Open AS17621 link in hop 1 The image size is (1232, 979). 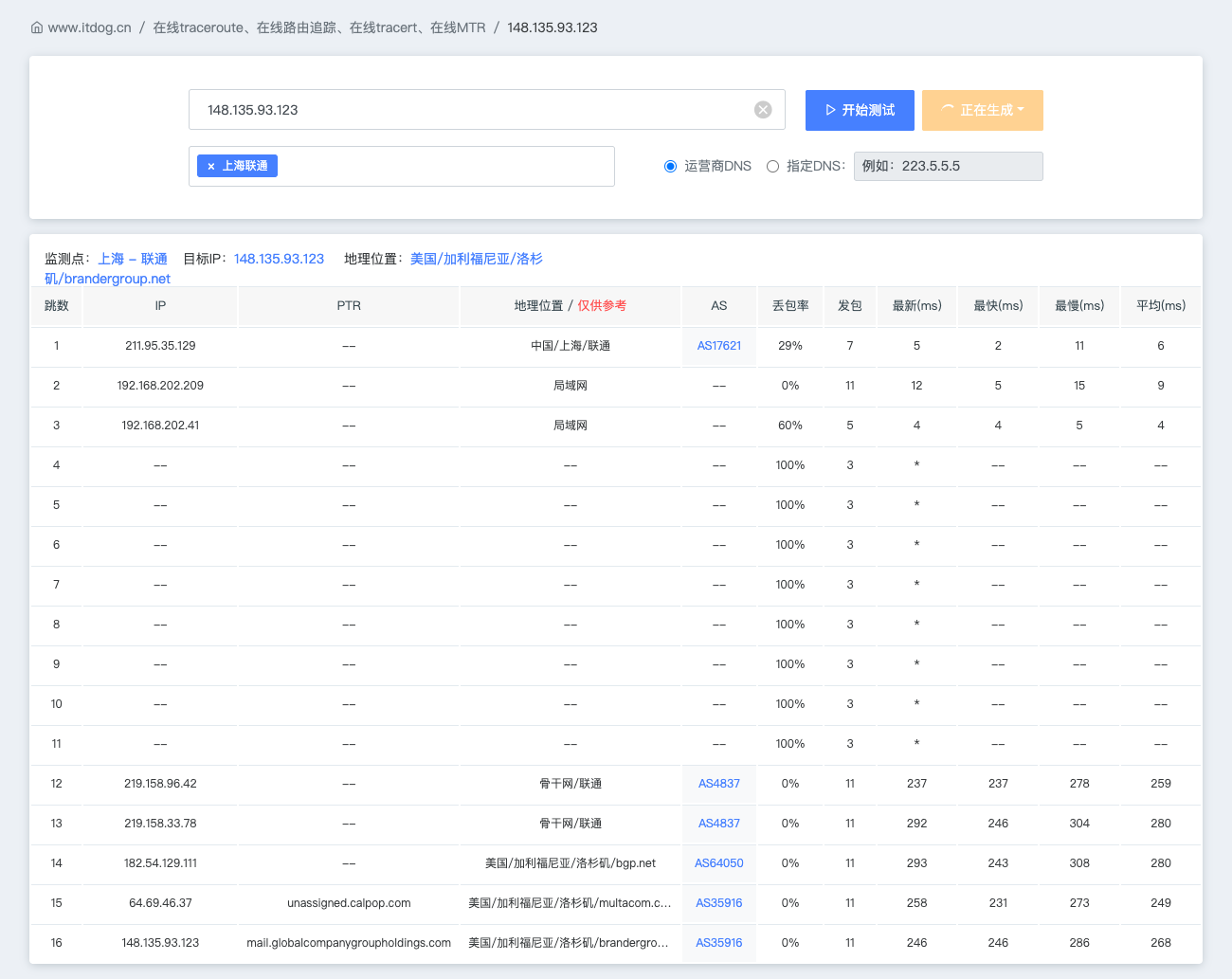pyautogui.click(x=719, y=346)
